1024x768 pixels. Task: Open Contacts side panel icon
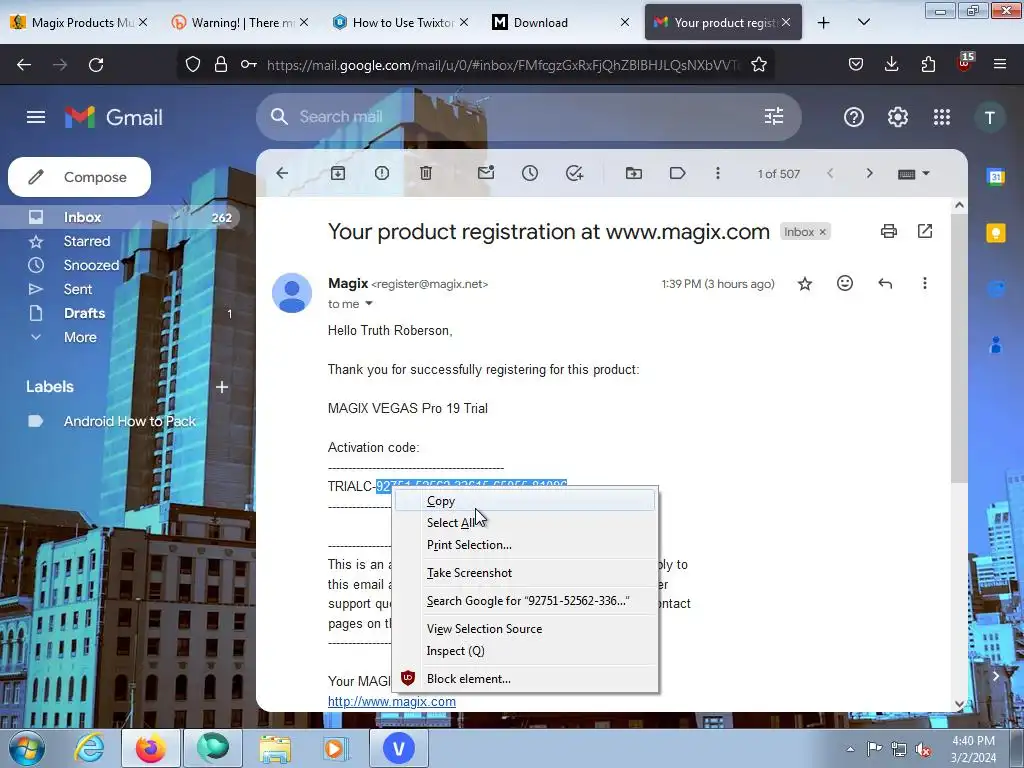point(996,344)
